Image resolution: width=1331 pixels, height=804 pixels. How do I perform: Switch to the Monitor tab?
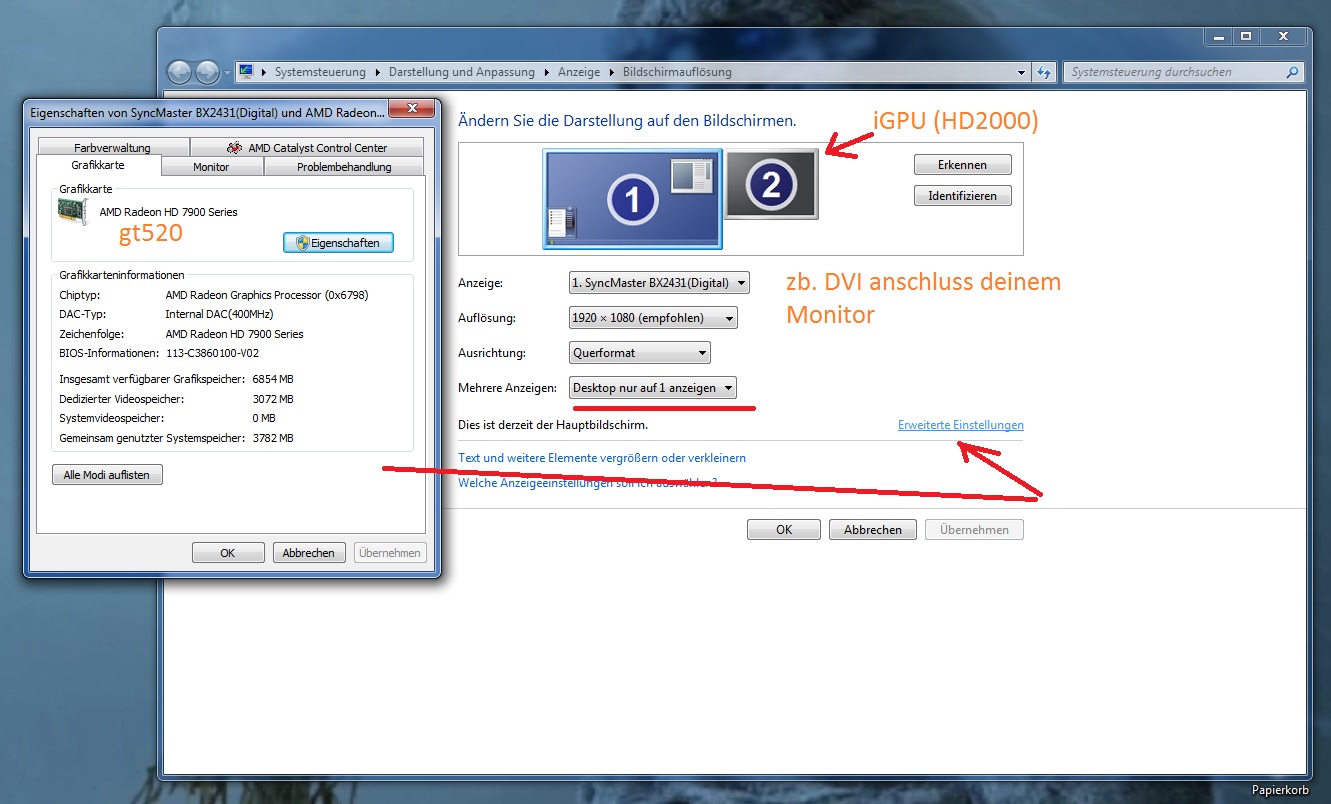click(211, 167)
